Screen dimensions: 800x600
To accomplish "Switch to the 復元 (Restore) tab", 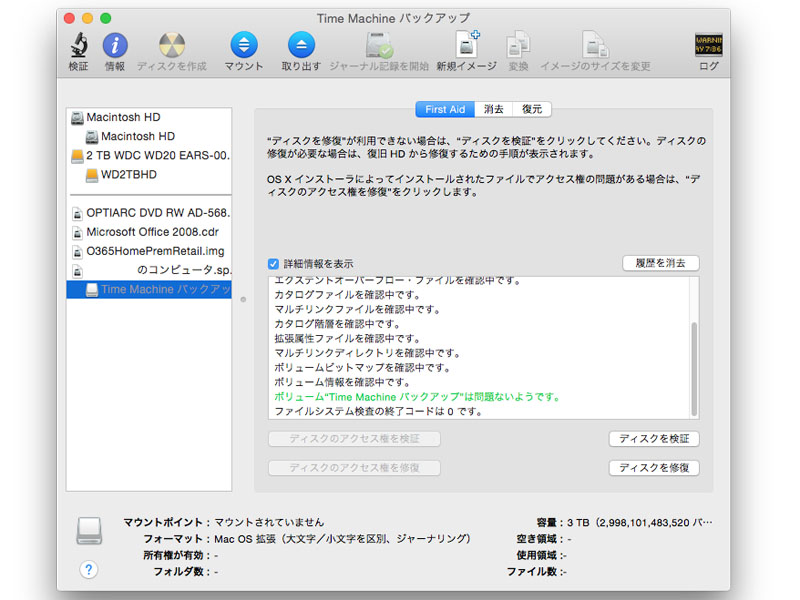I will click(532, 109).
